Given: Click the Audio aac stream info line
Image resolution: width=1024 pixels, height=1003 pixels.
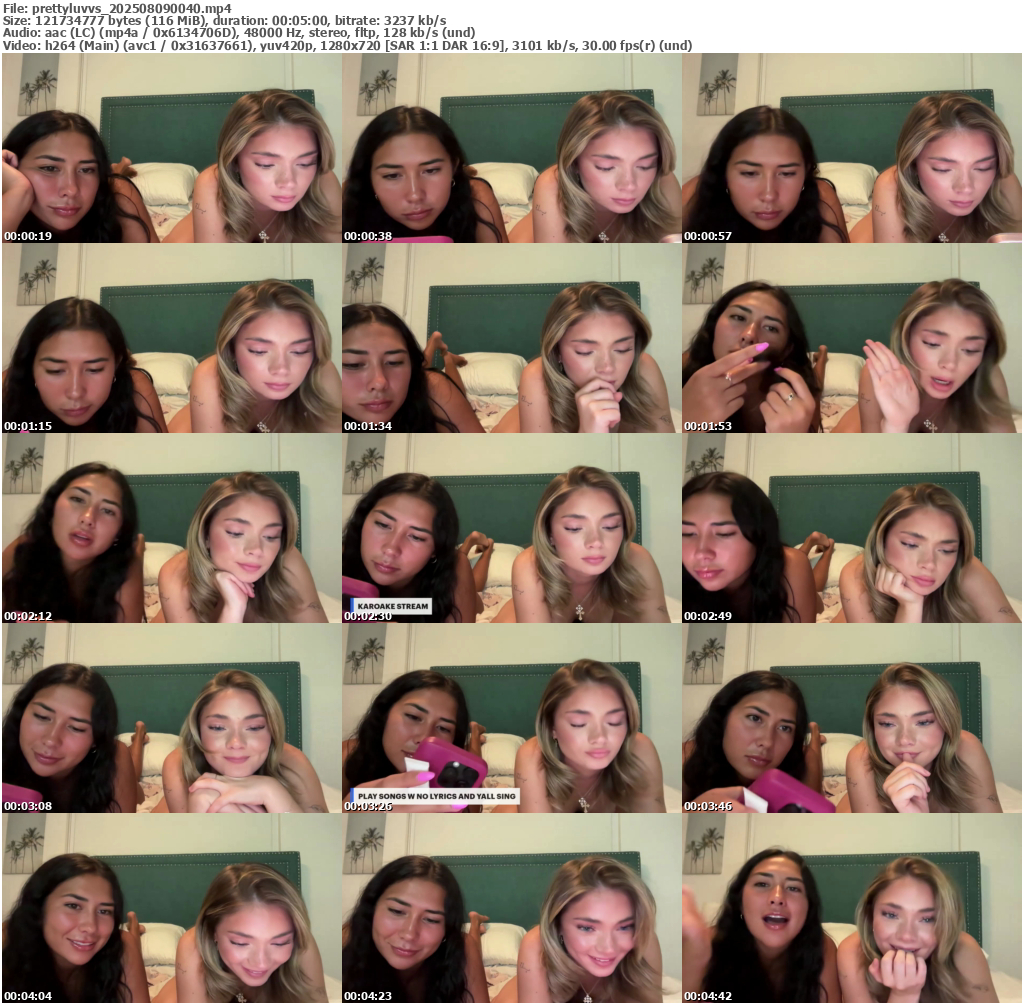Looking at the screenshot, I should [x=238, y=33].
